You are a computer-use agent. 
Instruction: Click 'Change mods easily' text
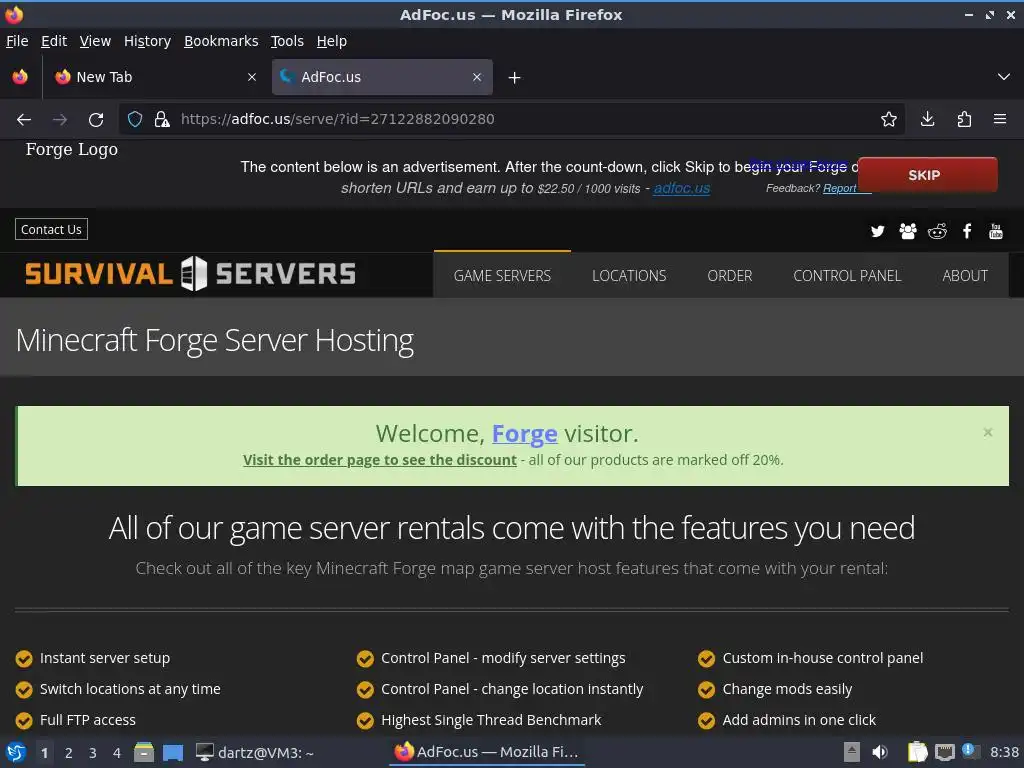[787, 689]
